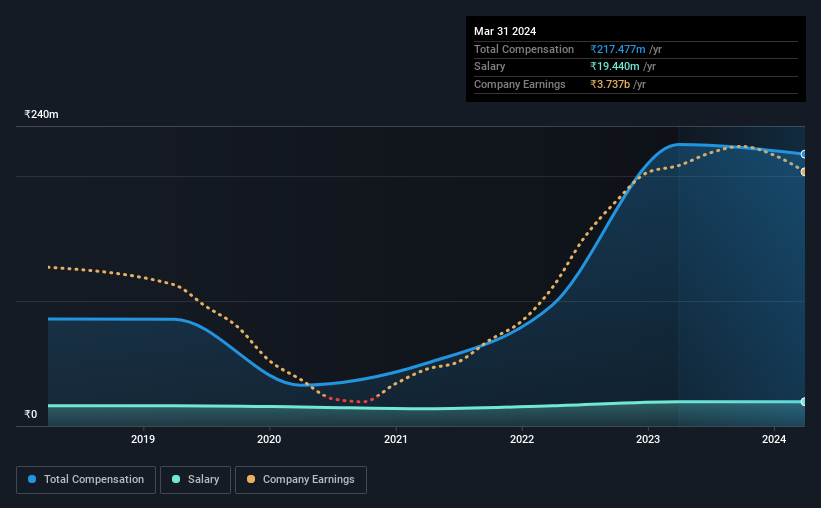Click the ₹3.737b company earnings value

point(610,84)
